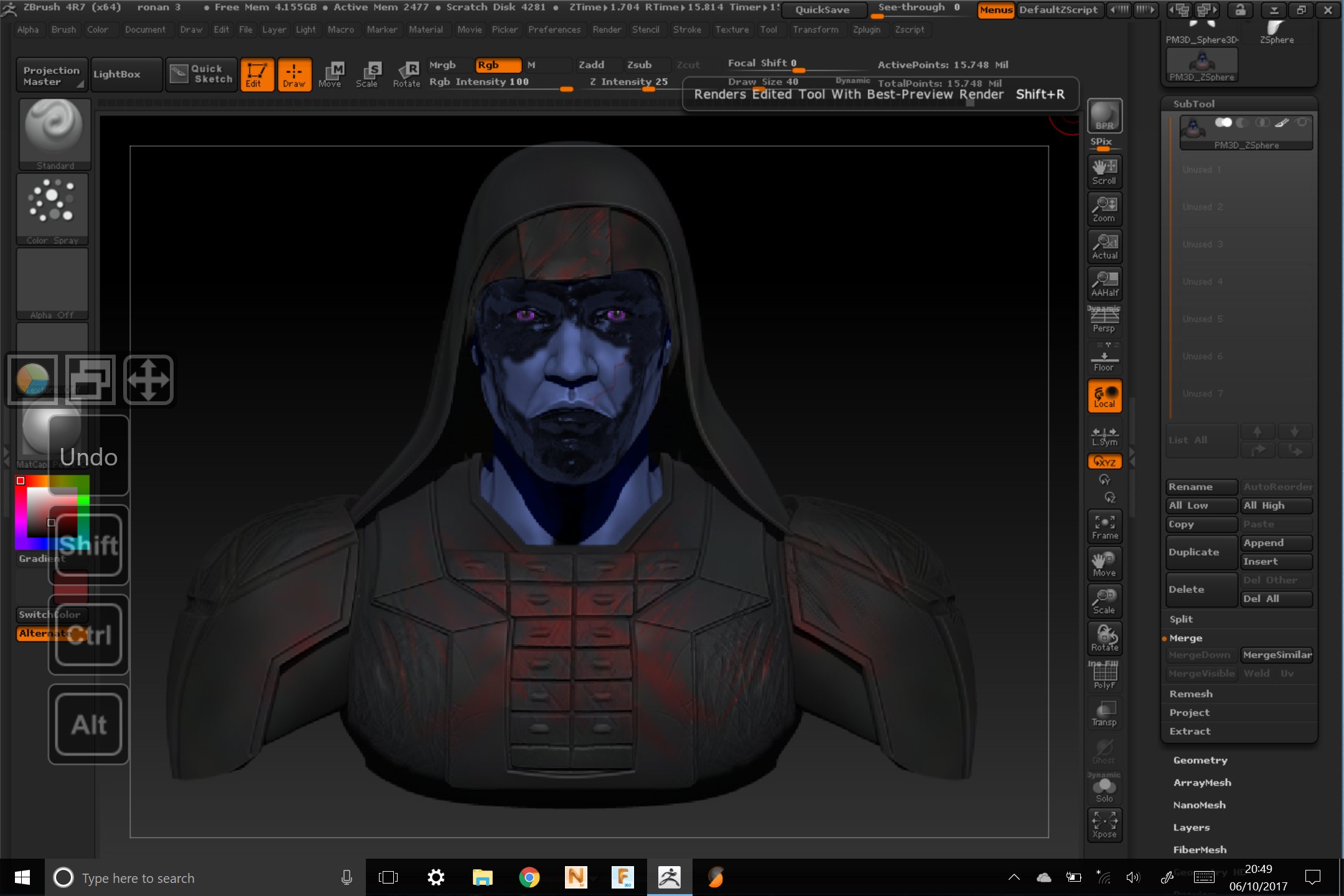The height and width of the screenshot is (896, 1344).
Task: Expand the Geometry subpalette
Action: point(1200,760)
